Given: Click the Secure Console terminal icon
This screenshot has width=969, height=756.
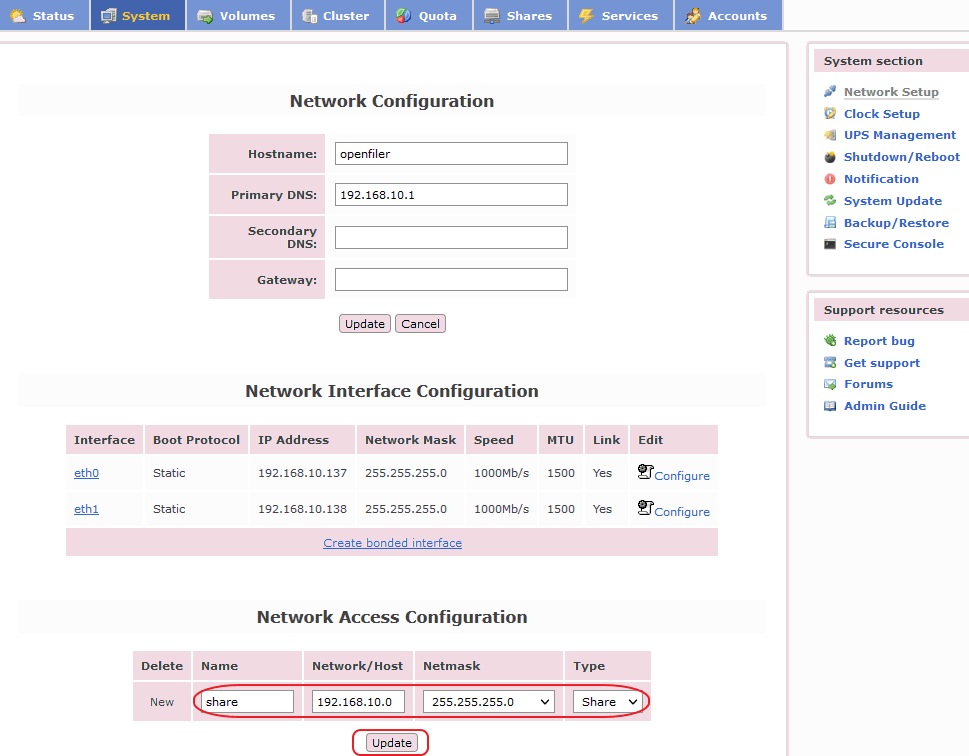Looking at the screenshot, I should pyautogui.click(x=830, y=244).
